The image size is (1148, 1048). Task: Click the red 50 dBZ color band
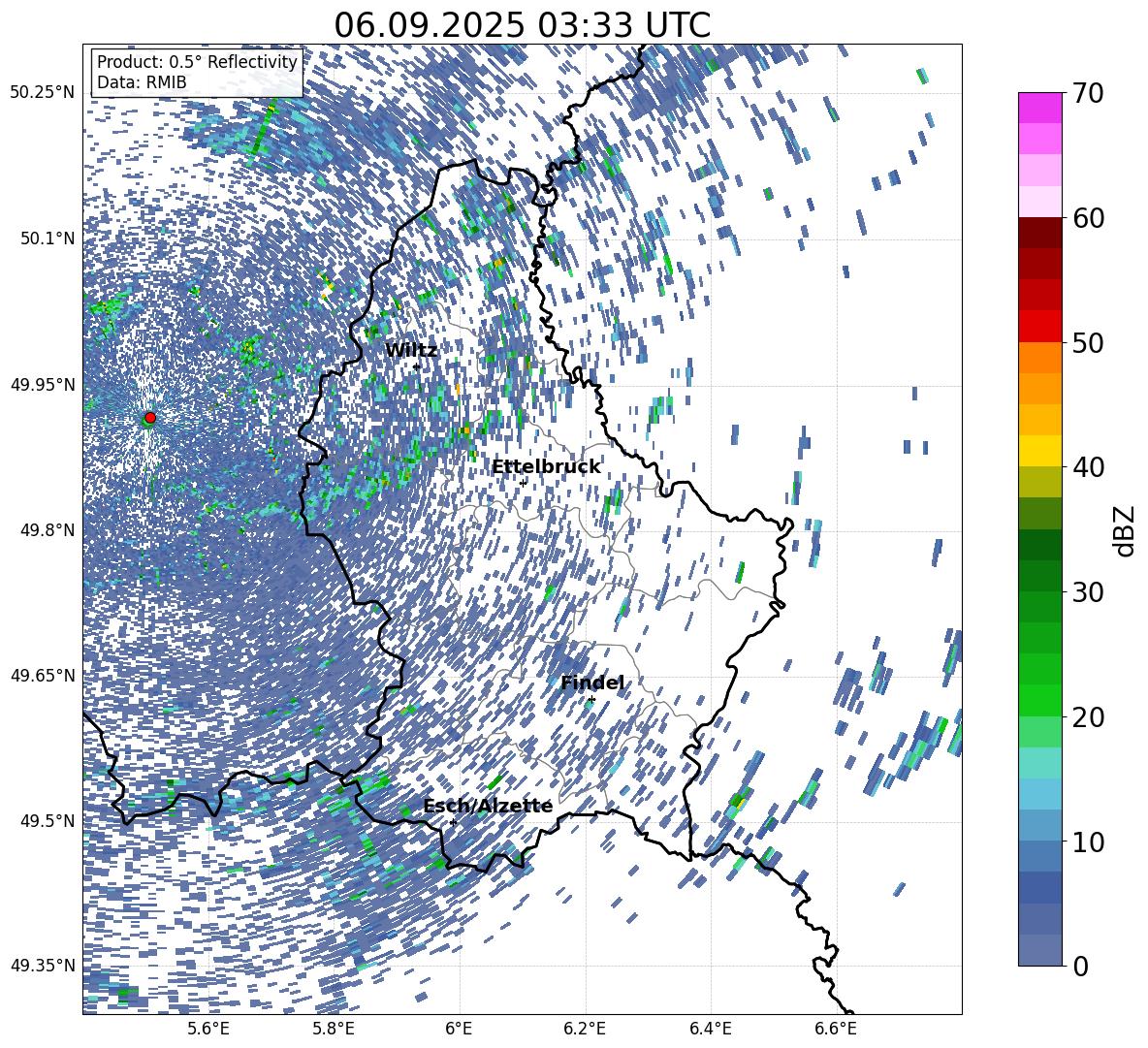coord(1039,327)
